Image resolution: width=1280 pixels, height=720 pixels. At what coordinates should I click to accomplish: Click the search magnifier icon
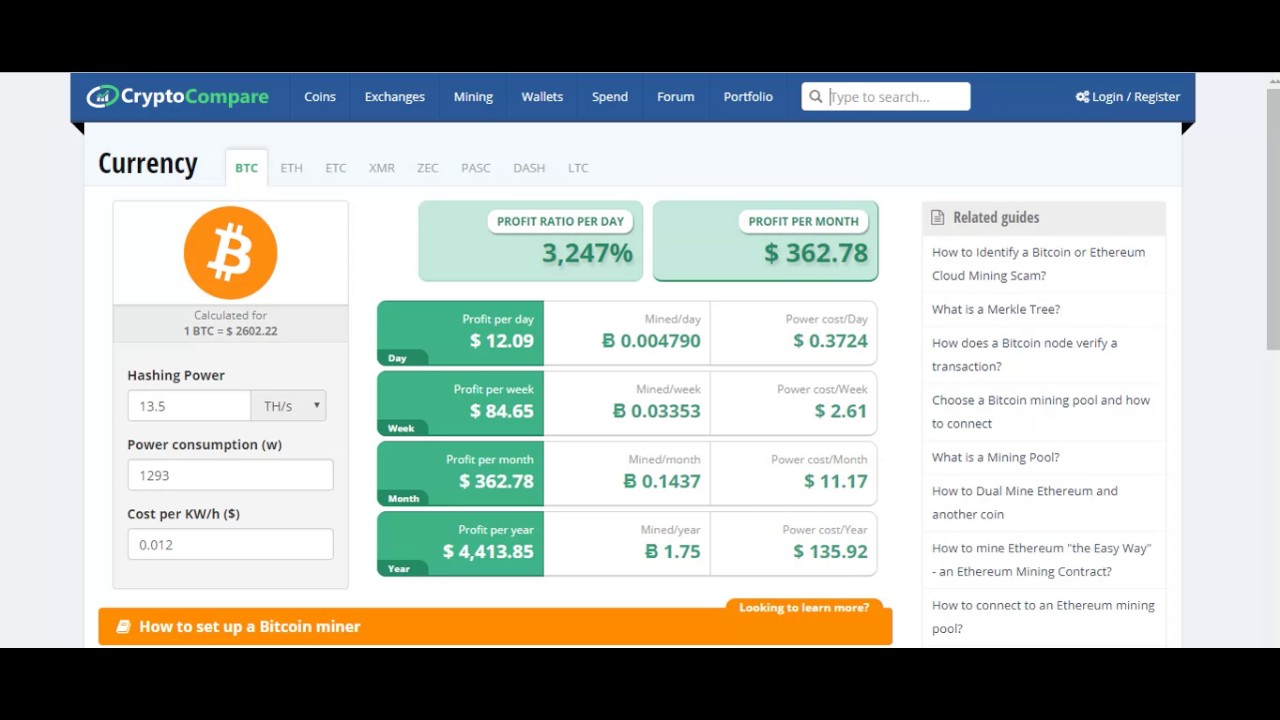816,96
